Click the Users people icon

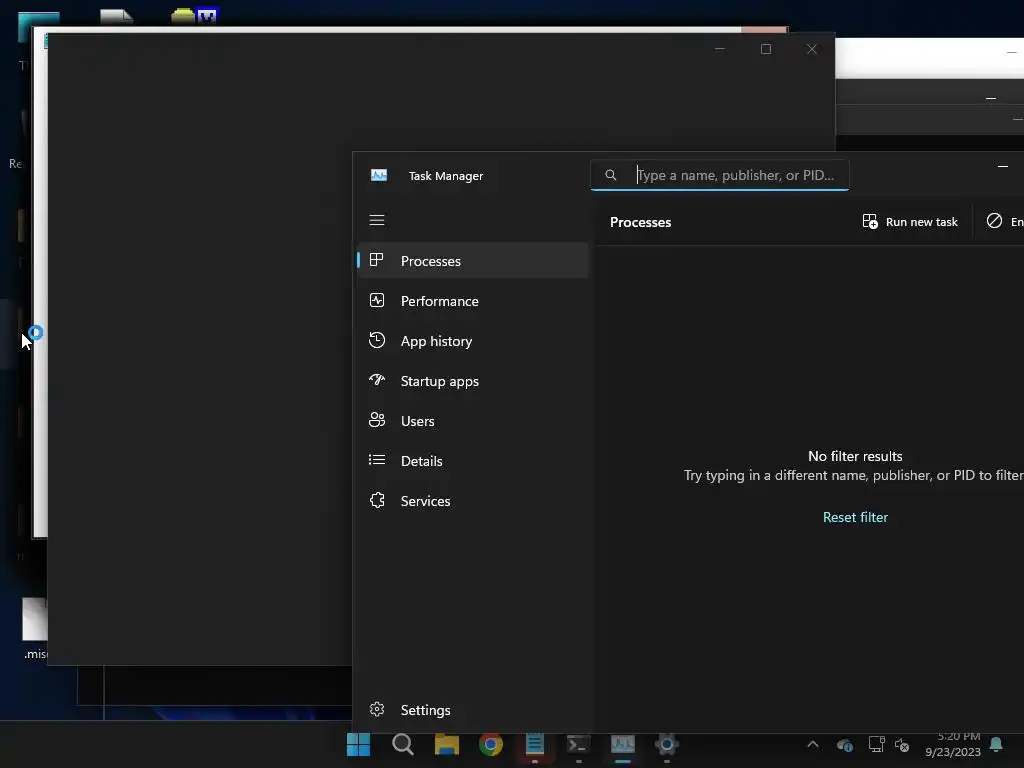click(x=377, y=420)
